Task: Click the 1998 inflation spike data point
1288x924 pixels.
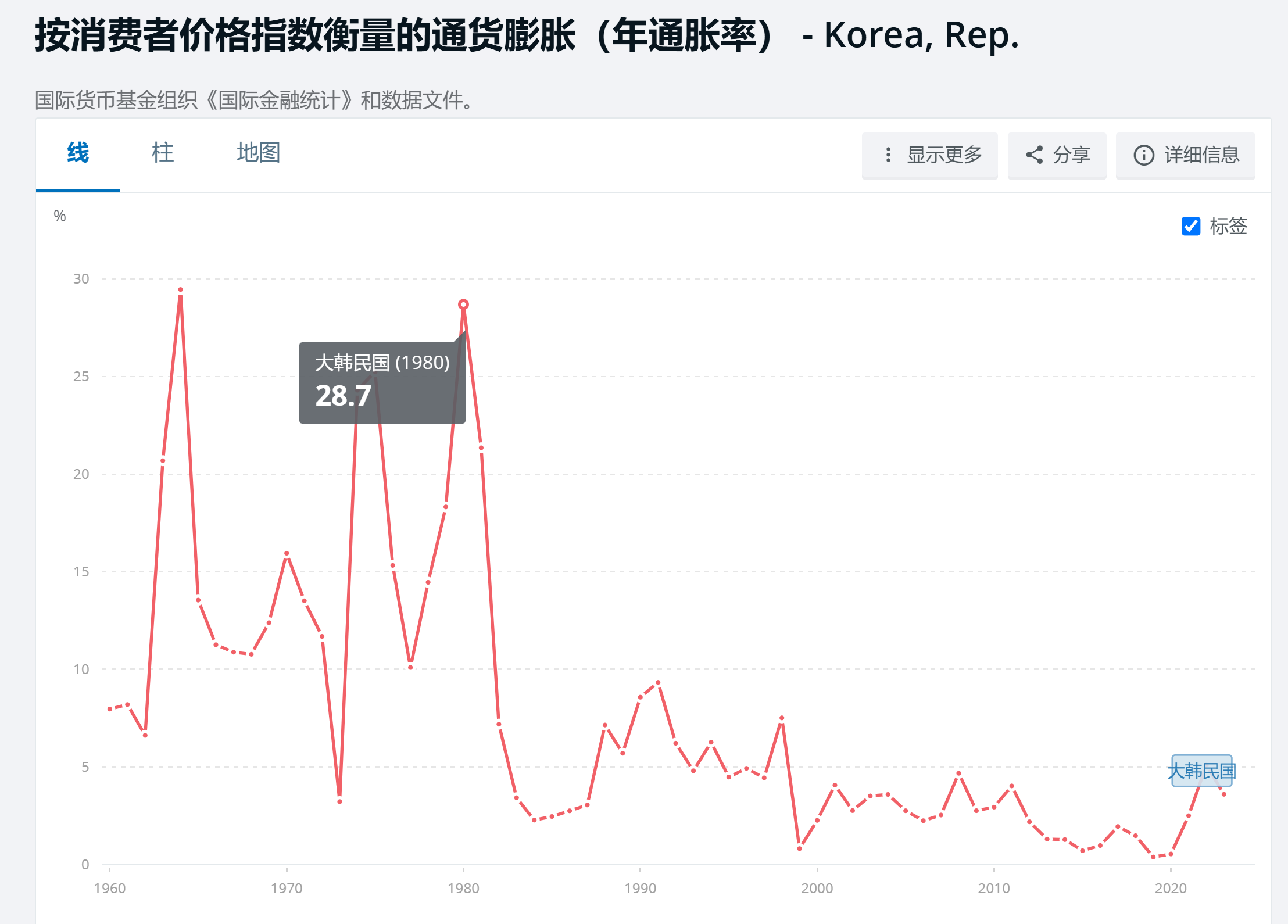Action: tap(782, 719)
